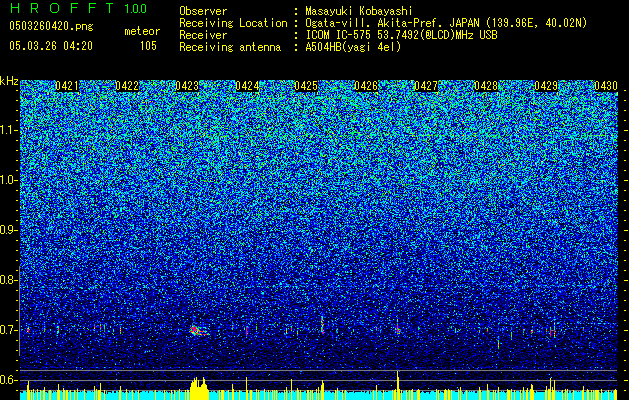629x400 pixels.
Task: Click the kHz axis unit label
Action: pyautogui.click(x=9, y=81)
